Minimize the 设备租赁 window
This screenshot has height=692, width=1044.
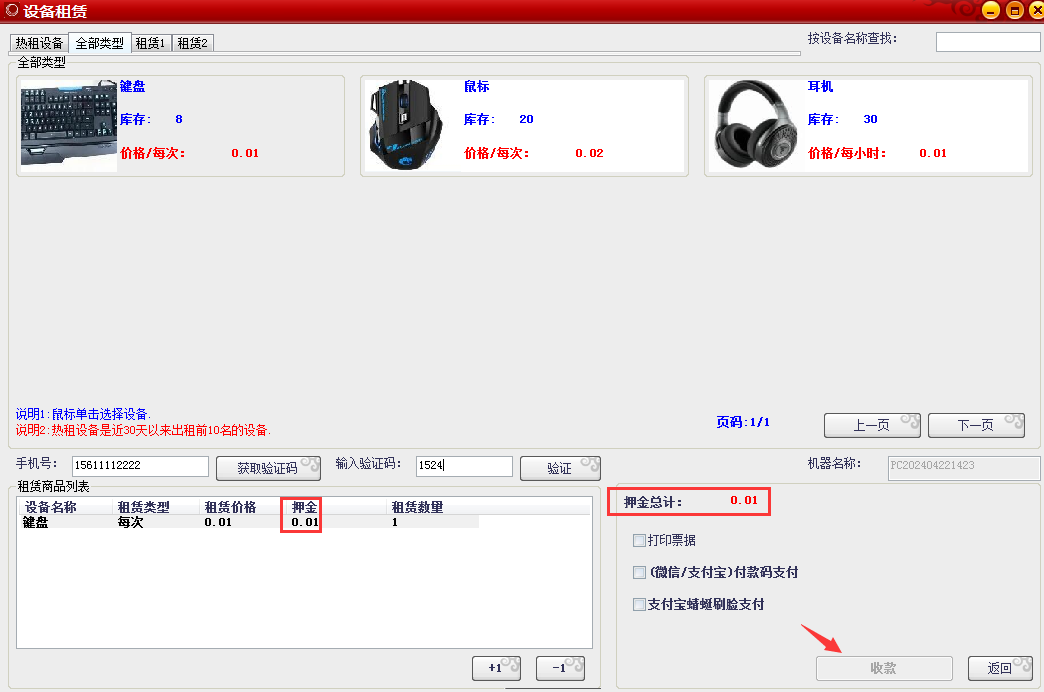[x=990, y=11]
